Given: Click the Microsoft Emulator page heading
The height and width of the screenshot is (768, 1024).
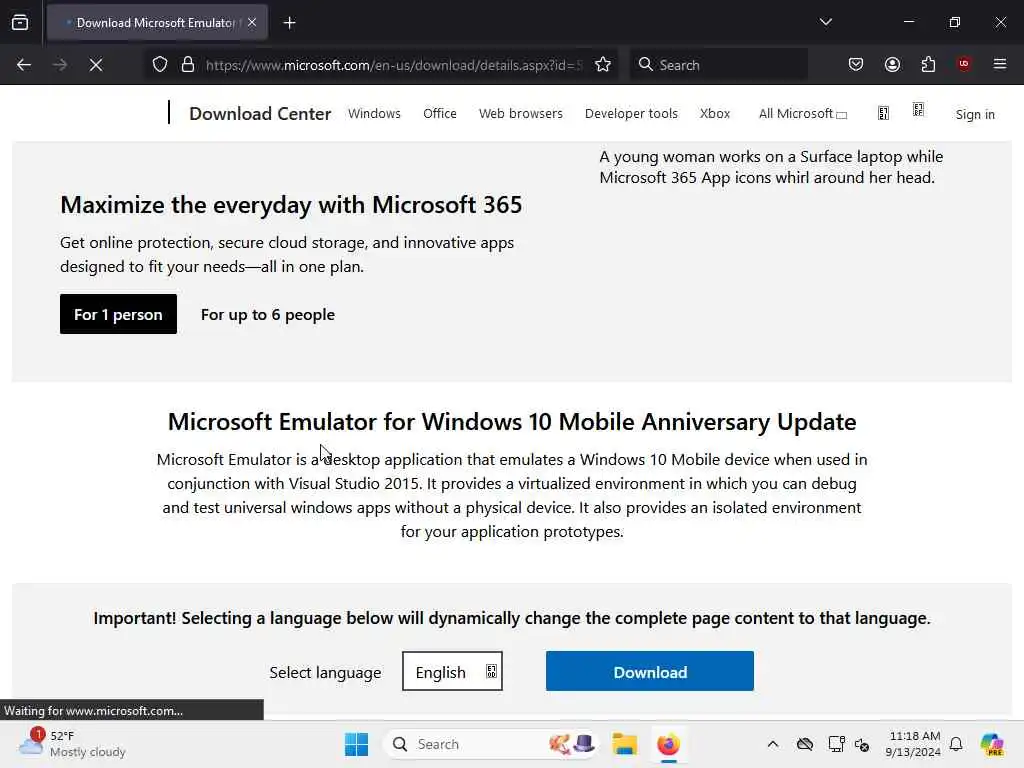Looking at the screenshot, I should (512, 422).
